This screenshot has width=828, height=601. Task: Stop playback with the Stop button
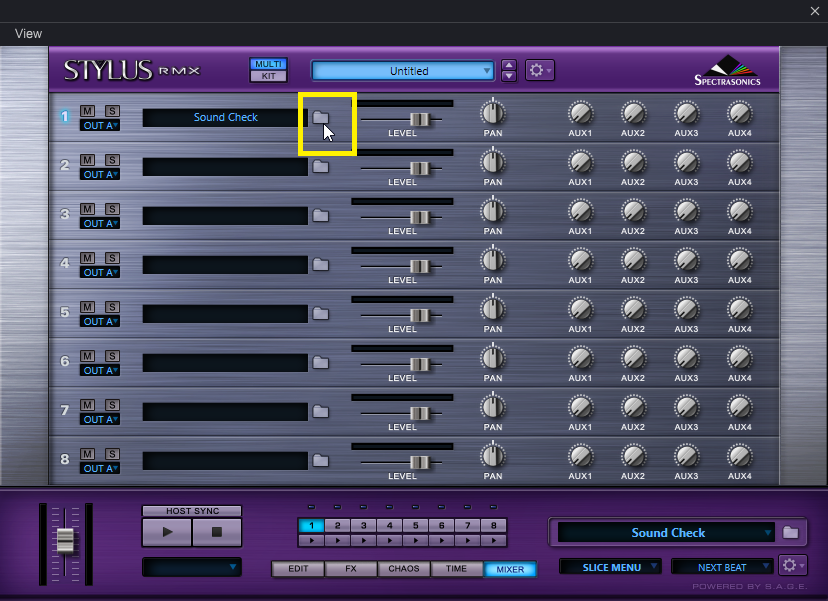[x=217, y=532]
